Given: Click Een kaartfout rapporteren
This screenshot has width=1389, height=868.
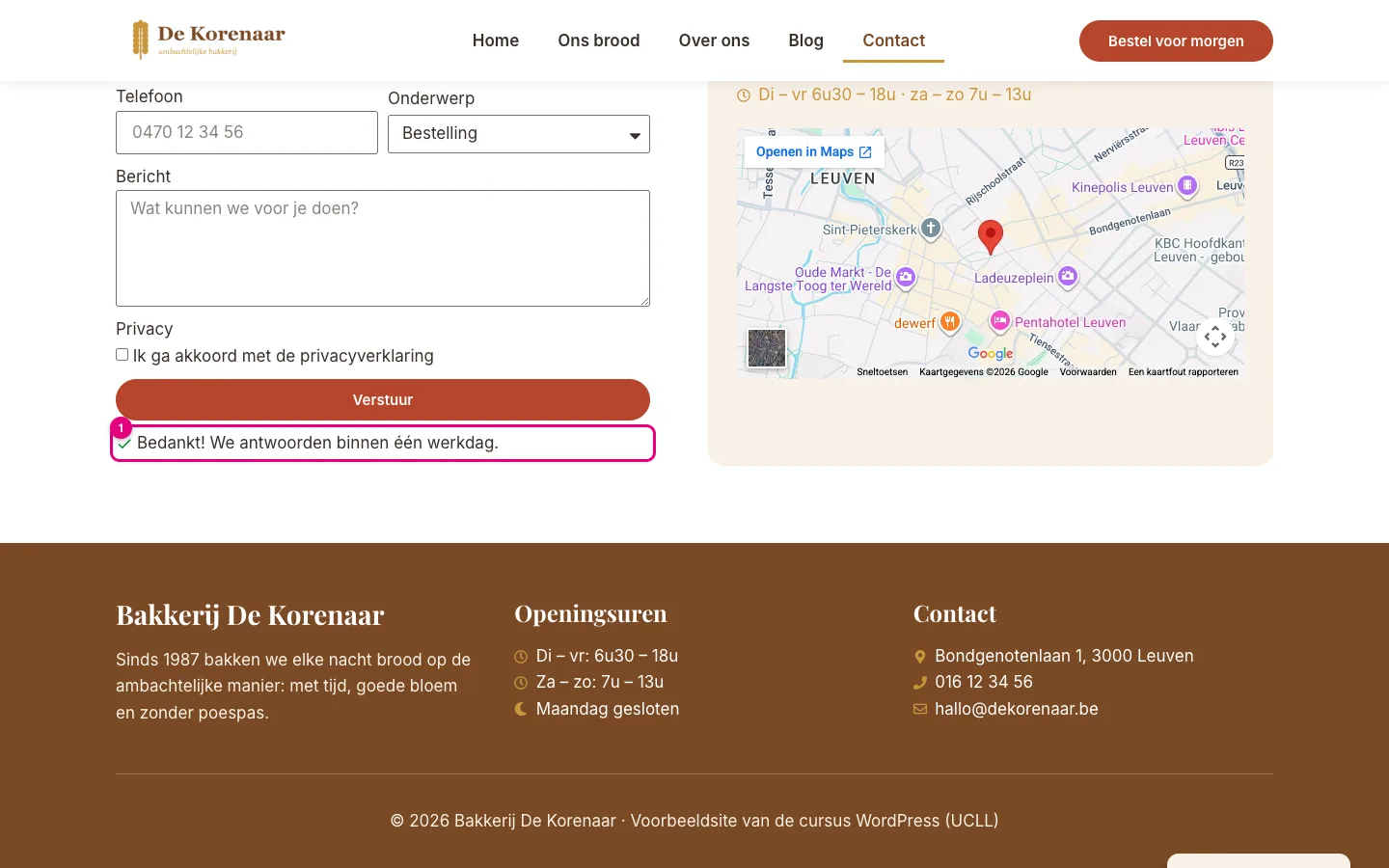Looking at the screenshot, I should click(1184, 372).
